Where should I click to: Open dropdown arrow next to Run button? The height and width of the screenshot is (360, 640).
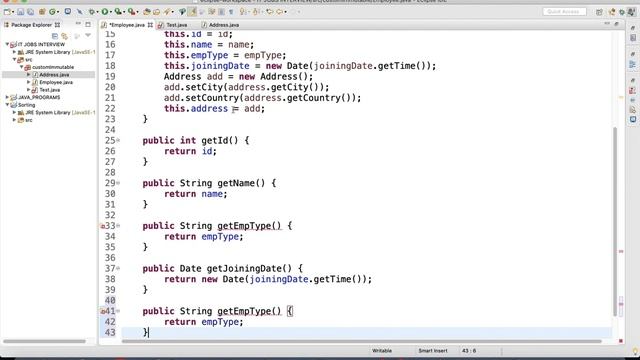coord(111,12)
